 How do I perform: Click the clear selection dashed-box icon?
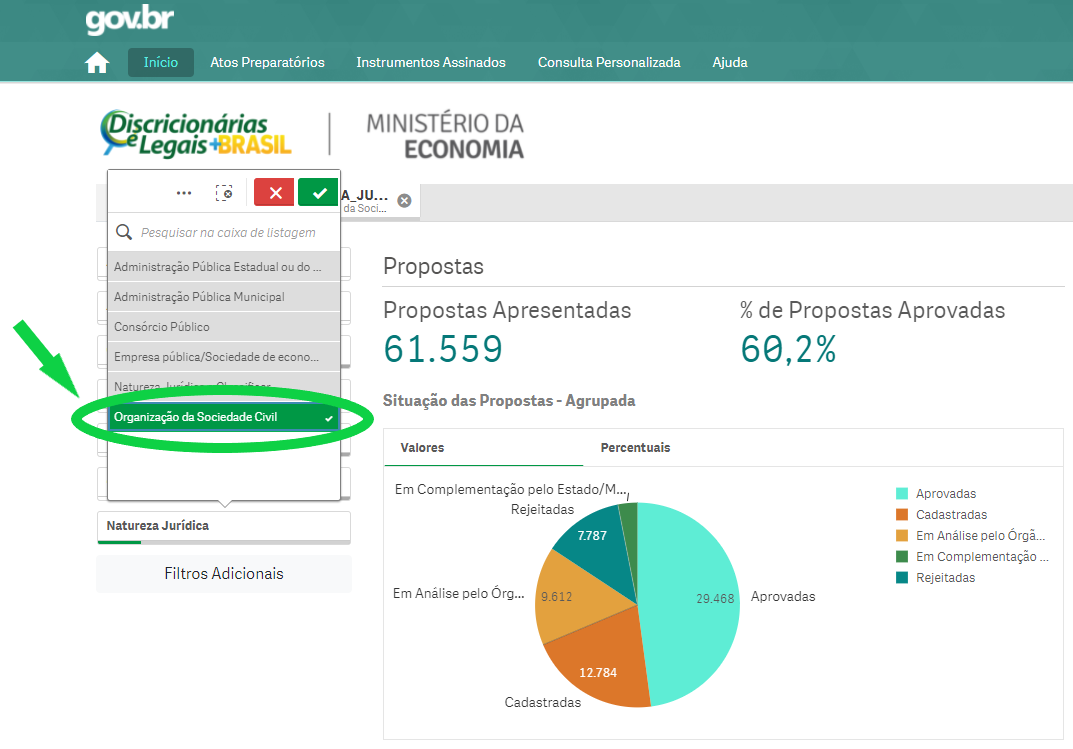[x=224, y=193]
